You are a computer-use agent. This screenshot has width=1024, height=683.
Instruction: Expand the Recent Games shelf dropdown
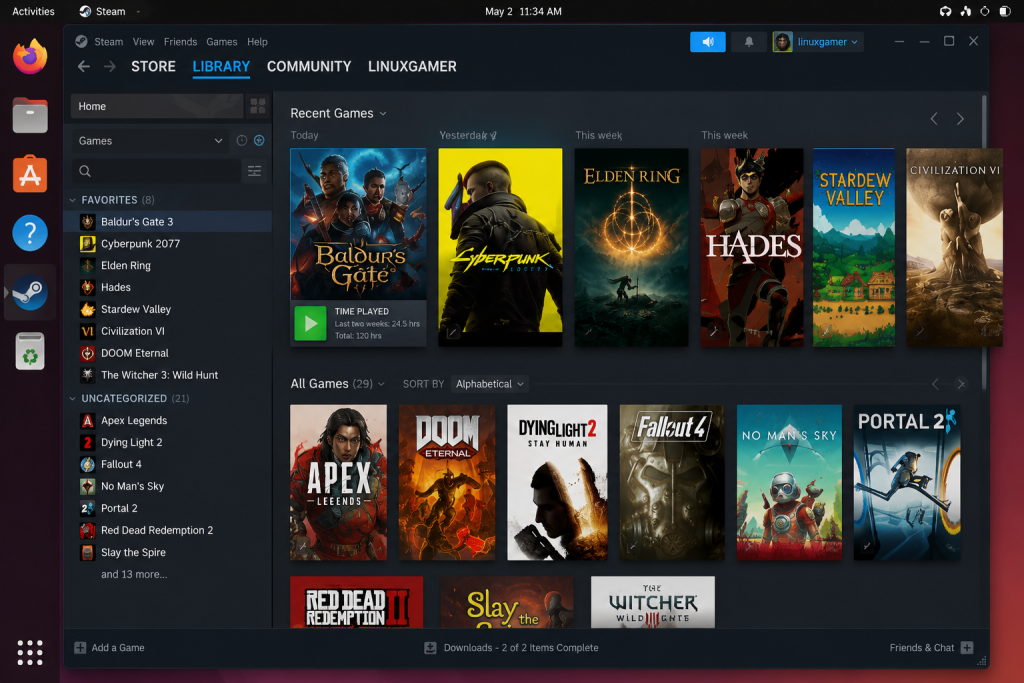tap(383, 114)
